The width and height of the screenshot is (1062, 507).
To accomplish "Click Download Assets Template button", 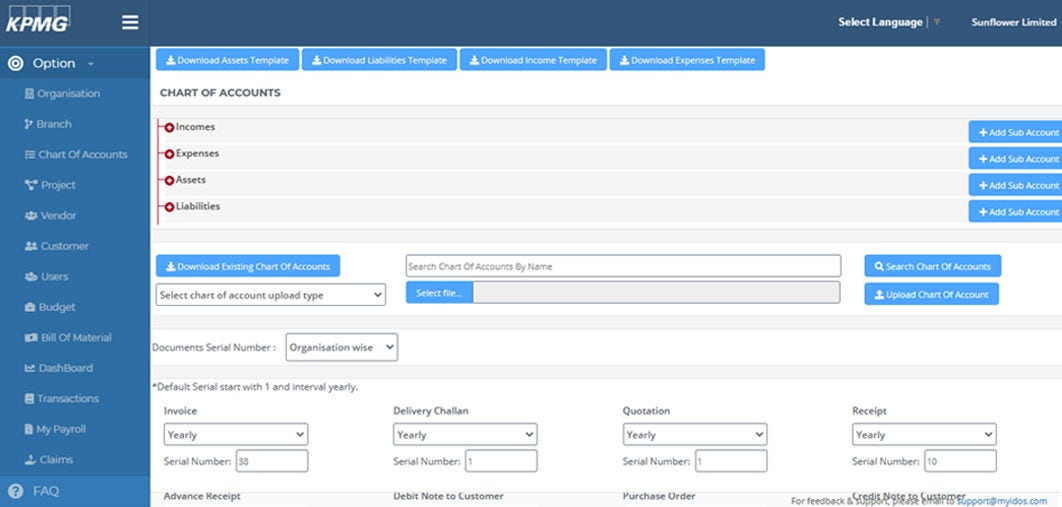I will click(x=227, y=60).
